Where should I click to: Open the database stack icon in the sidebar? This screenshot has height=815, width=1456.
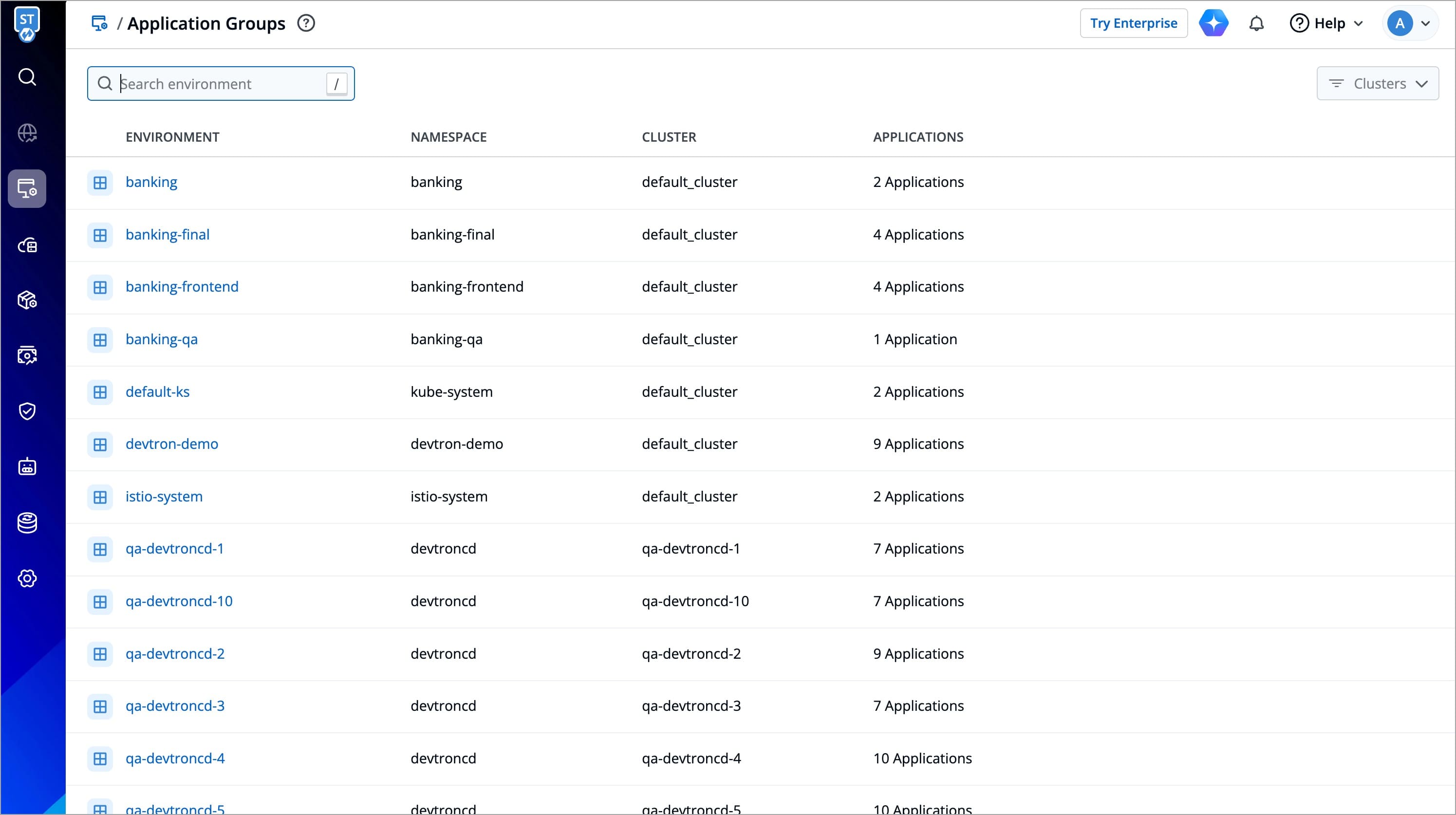[x=27, y=523]
